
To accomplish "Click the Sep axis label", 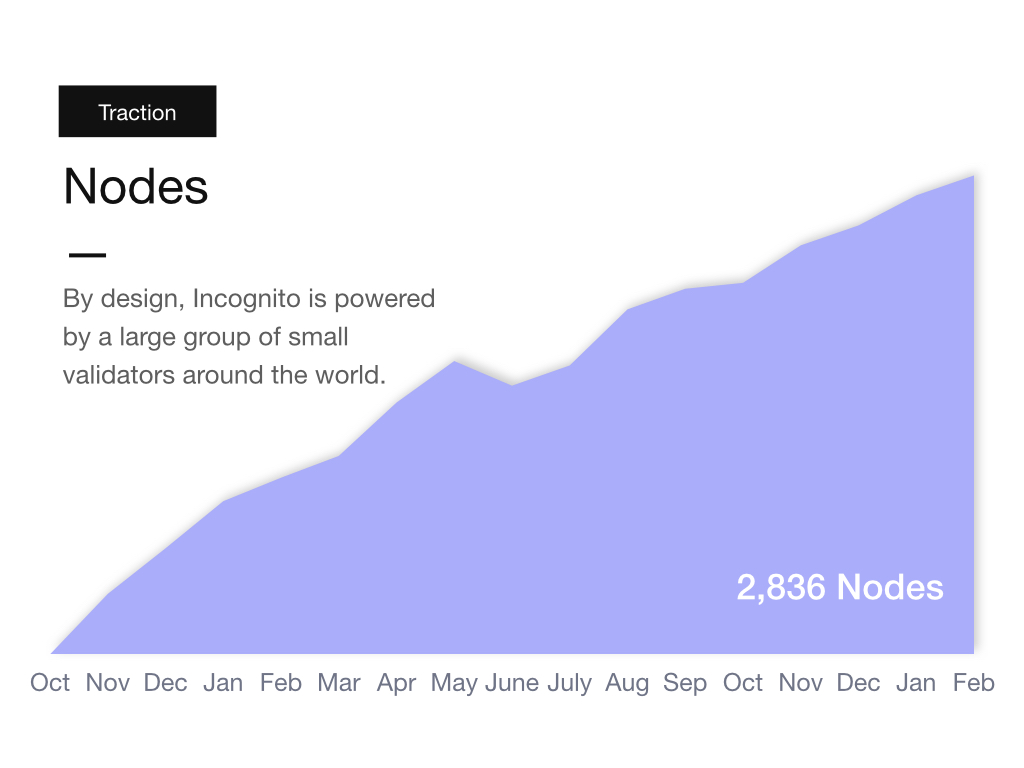I will [x=684, y=683].
